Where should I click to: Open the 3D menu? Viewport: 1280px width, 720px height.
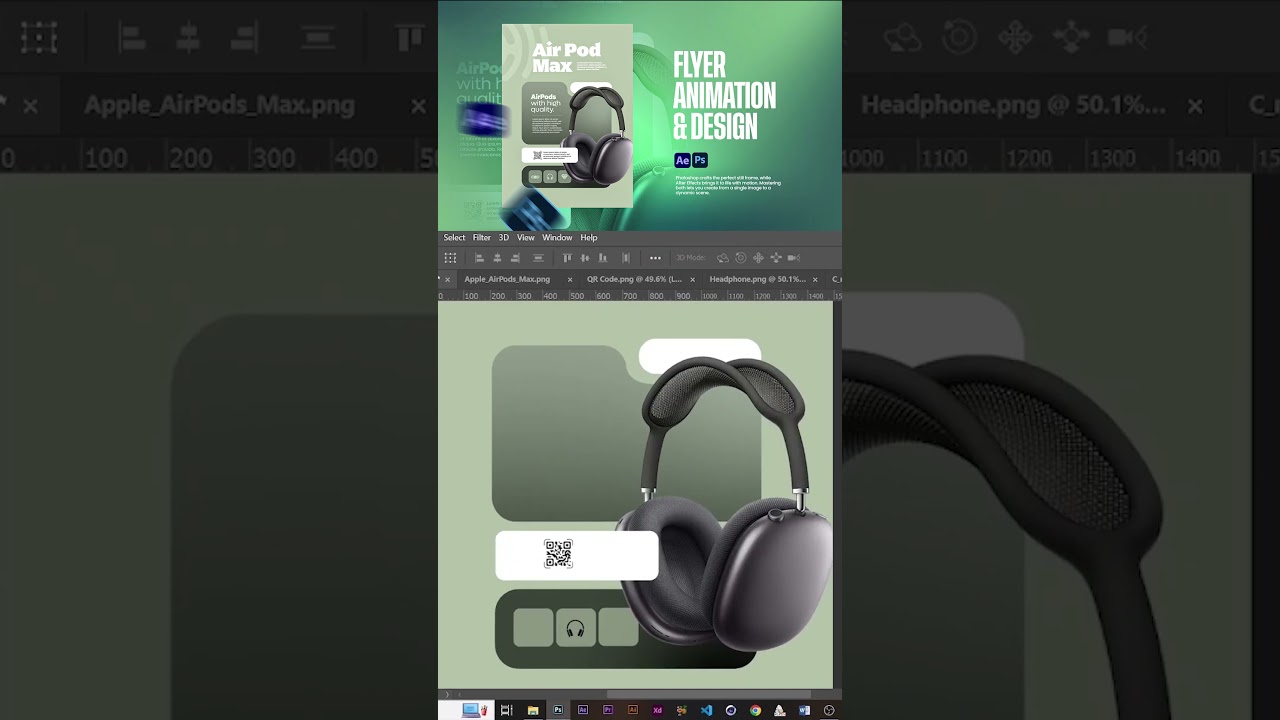click(x=504, y=238)
